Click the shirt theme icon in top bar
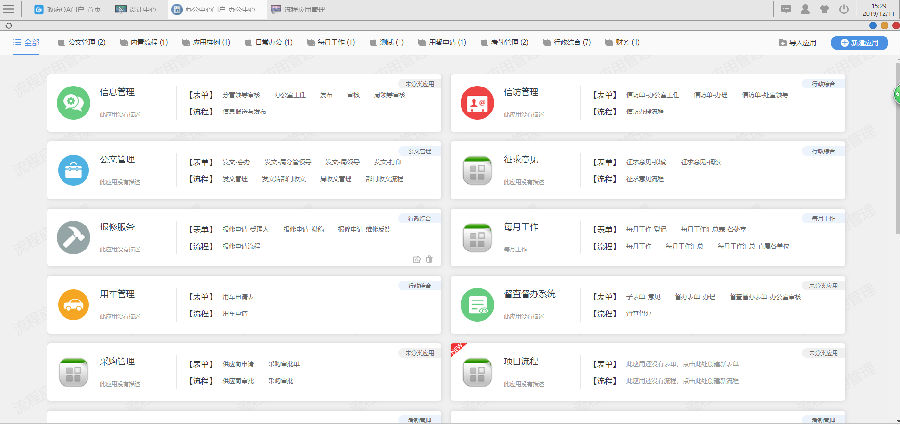The height and width of the screenshot is (425, 900). point(825,9)
